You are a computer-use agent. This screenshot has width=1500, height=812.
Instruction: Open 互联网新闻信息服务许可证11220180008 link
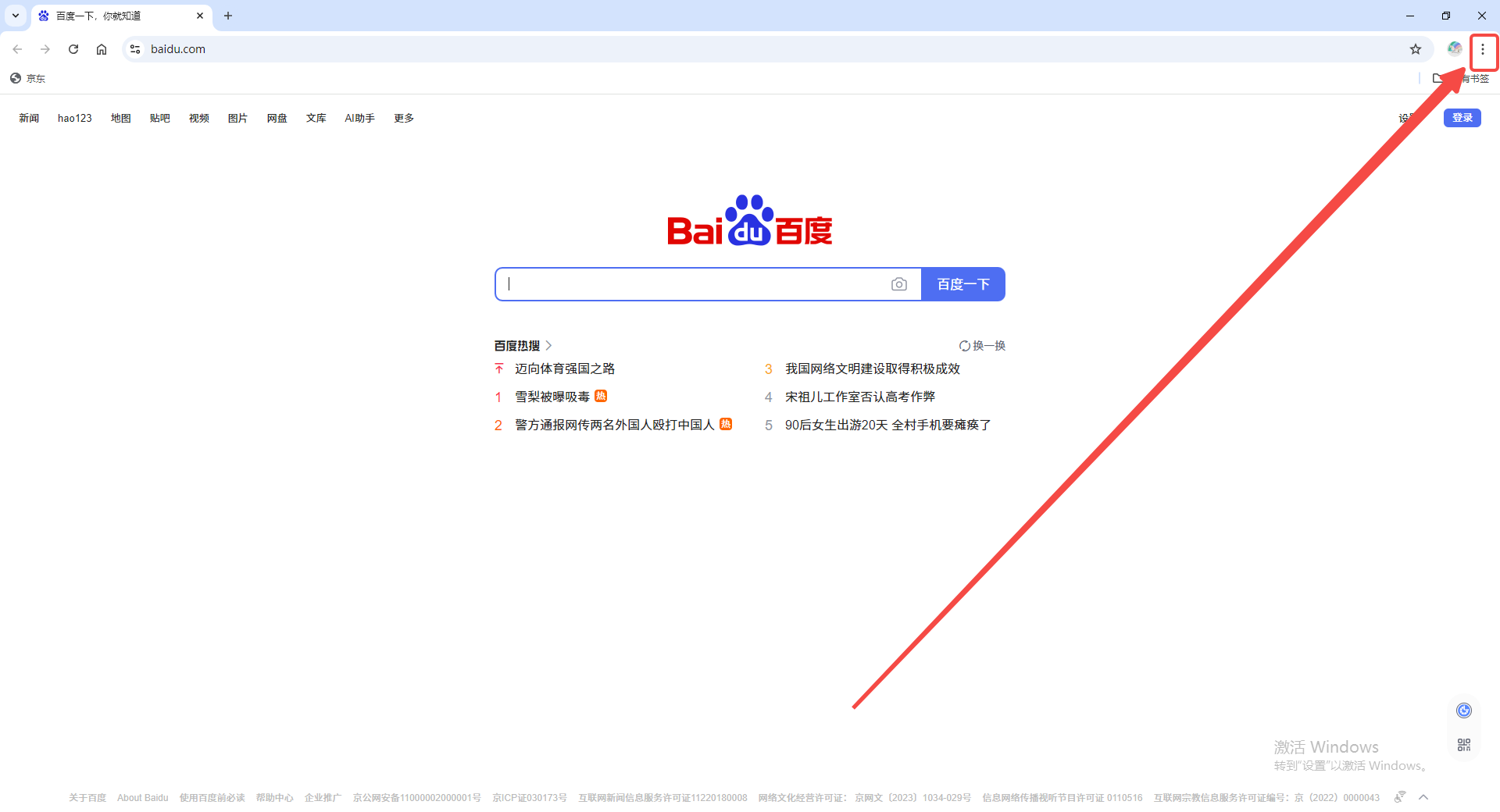[x=662, y=798]
